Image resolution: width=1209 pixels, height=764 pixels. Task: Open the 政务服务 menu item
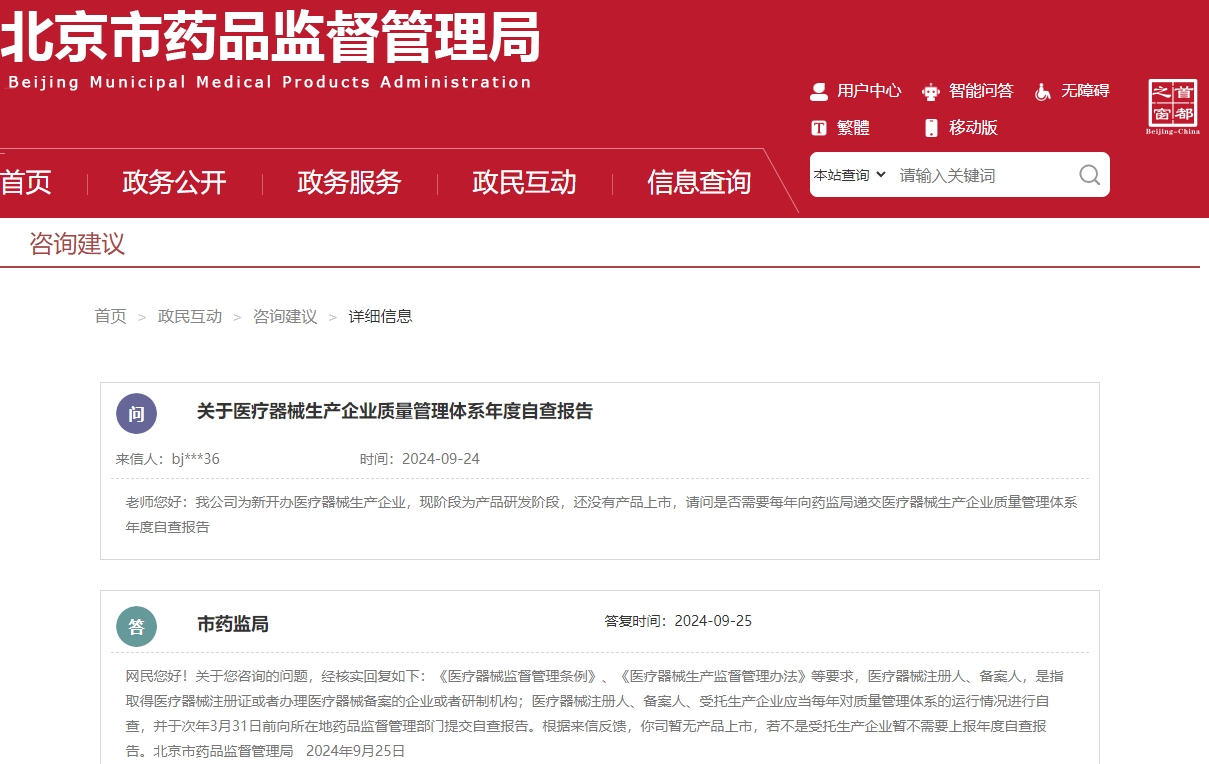coord(348,182)
